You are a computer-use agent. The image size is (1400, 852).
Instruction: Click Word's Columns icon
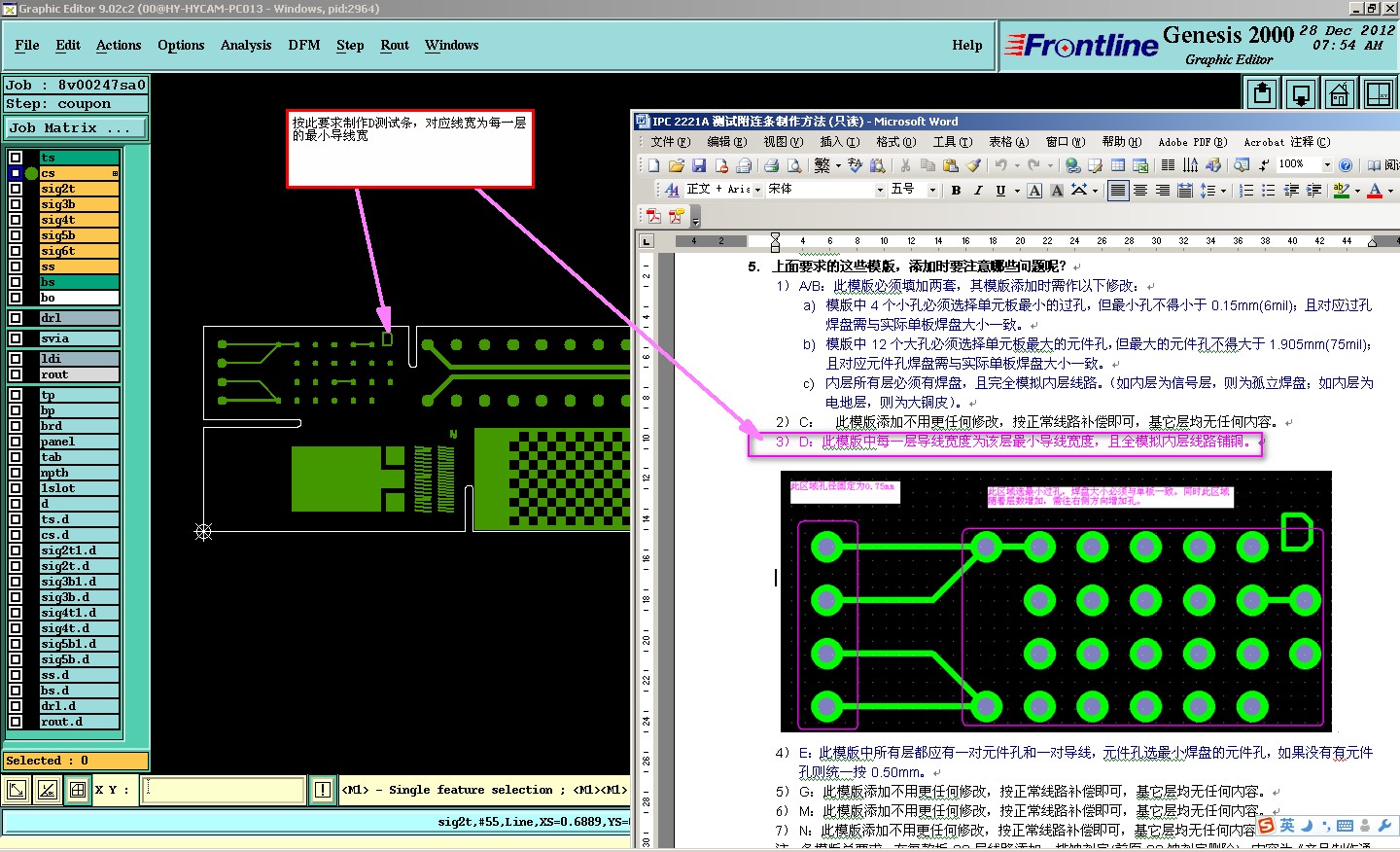point(1168,165)
